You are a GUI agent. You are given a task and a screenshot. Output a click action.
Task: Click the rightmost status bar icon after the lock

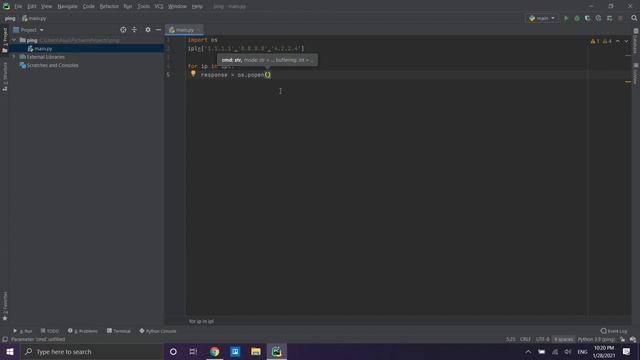633,340
